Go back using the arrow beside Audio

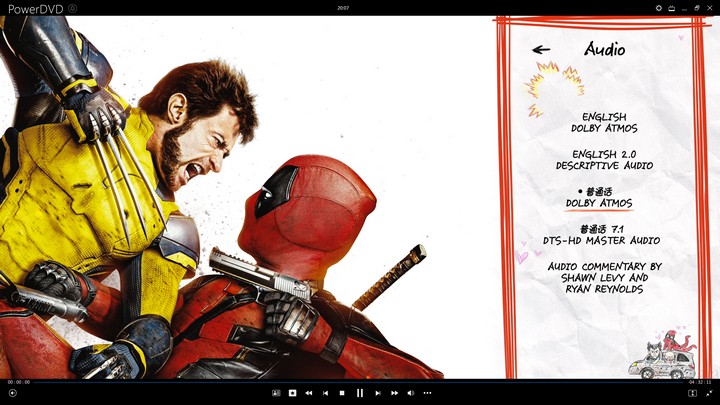[541, 50]
